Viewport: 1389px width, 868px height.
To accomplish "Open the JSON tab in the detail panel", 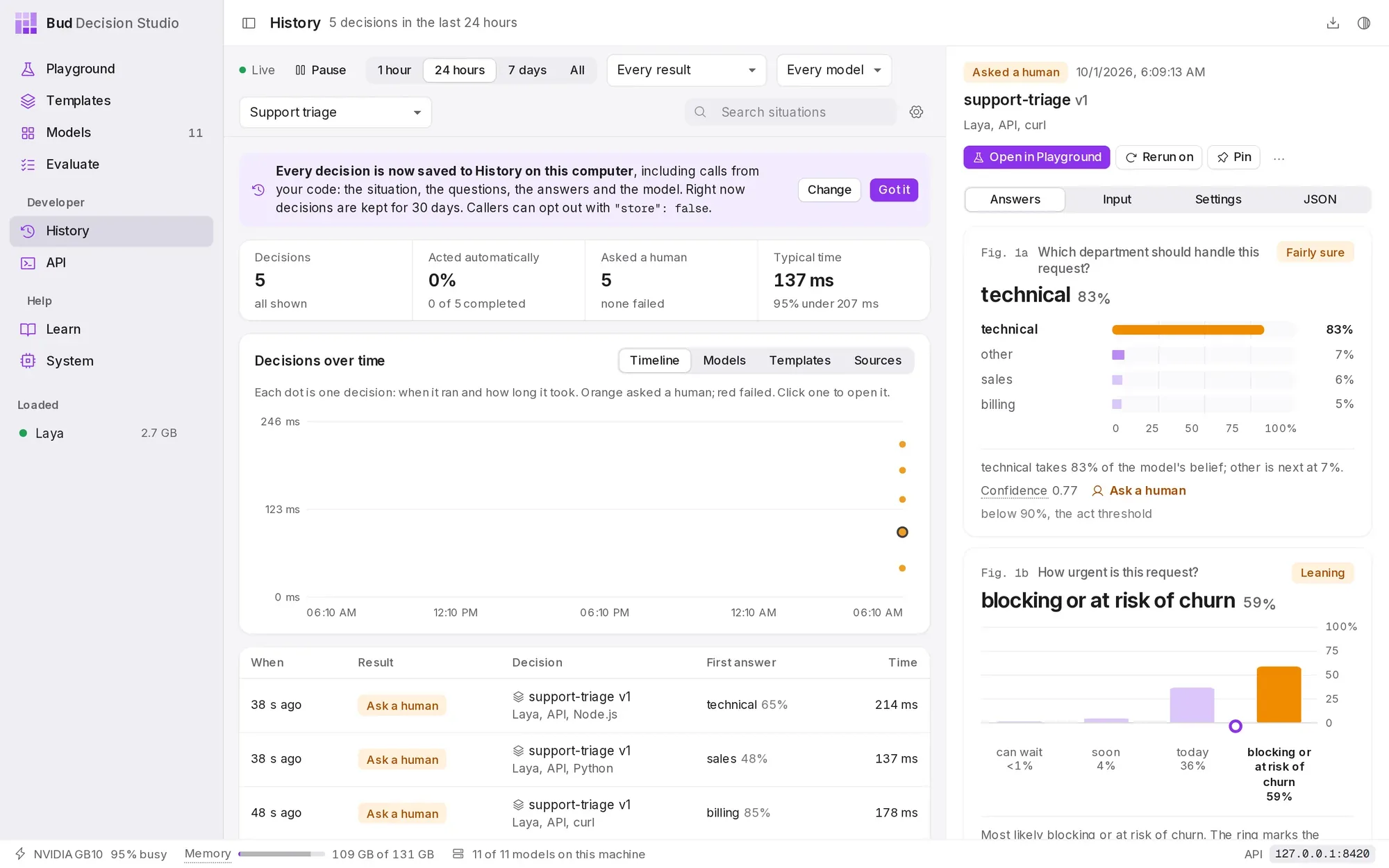I will (1320, 199).
